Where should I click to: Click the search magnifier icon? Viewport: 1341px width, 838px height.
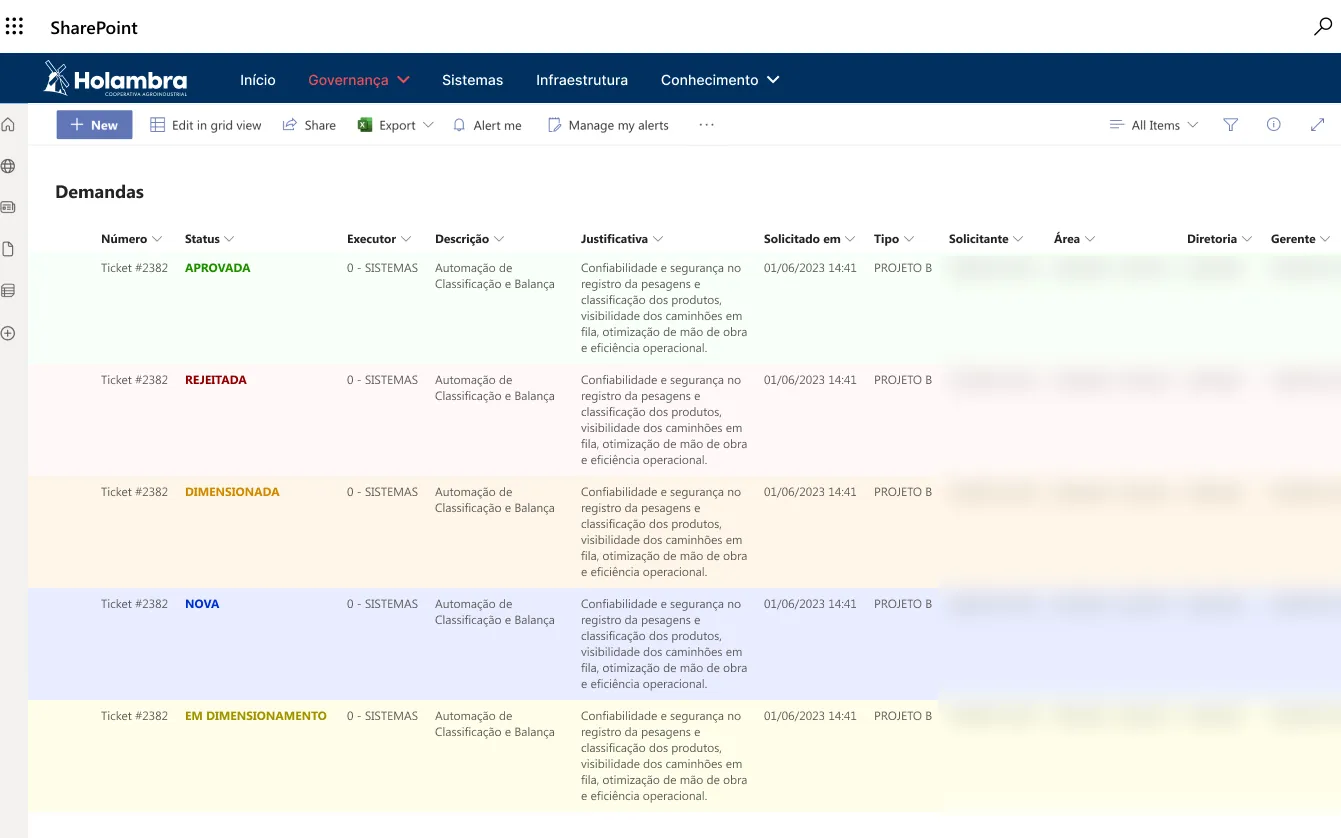pyautogui.click(x=1323, y=27)
